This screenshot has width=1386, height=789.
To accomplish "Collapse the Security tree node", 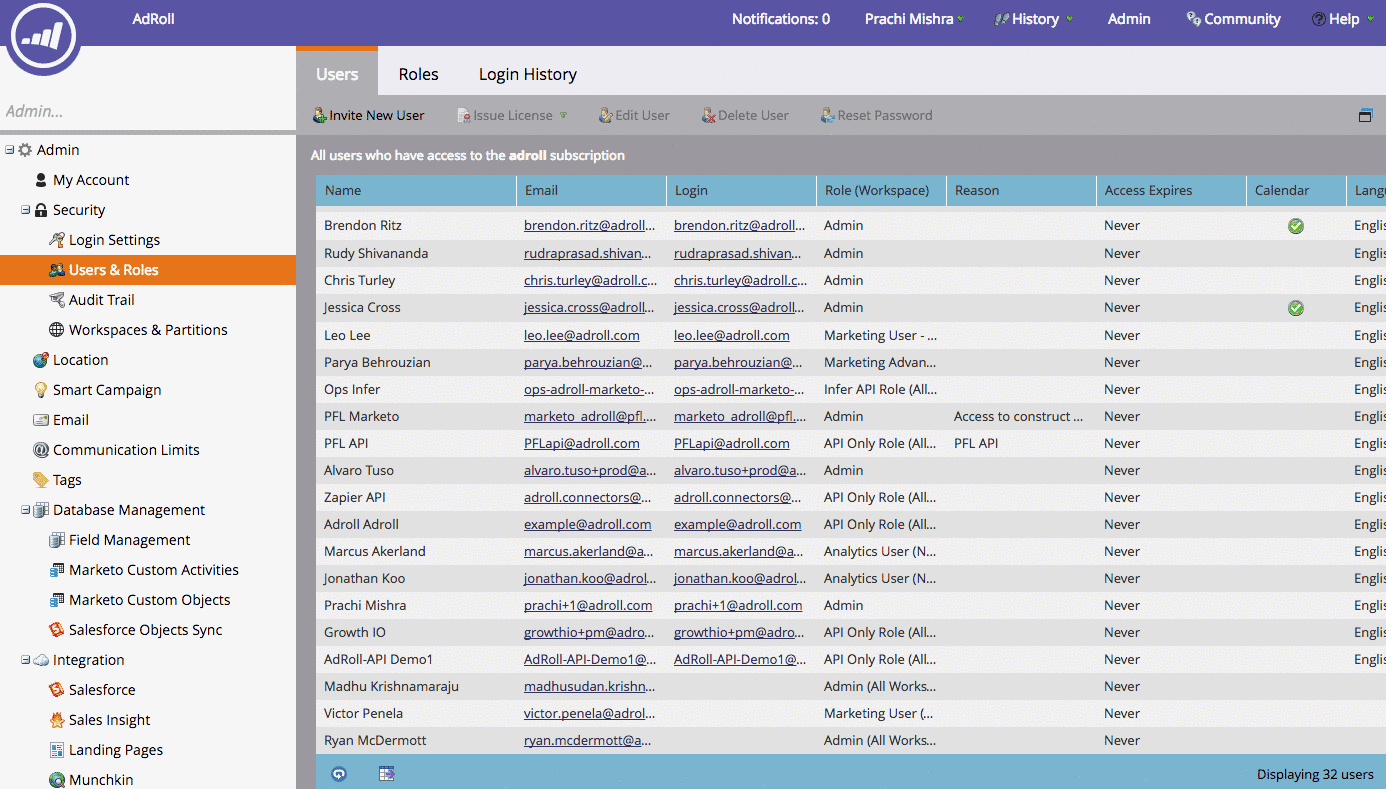I will (x=25, y=210).
